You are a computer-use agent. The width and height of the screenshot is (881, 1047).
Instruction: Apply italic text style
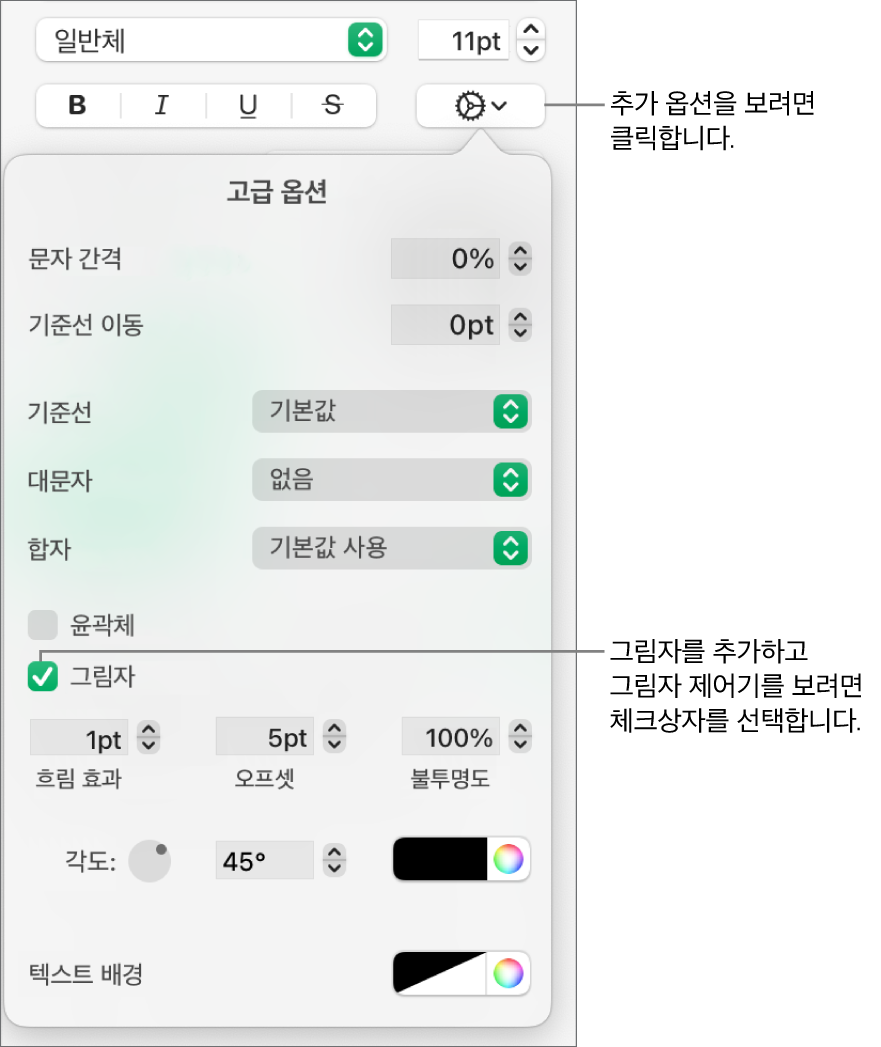coord(162,106)
